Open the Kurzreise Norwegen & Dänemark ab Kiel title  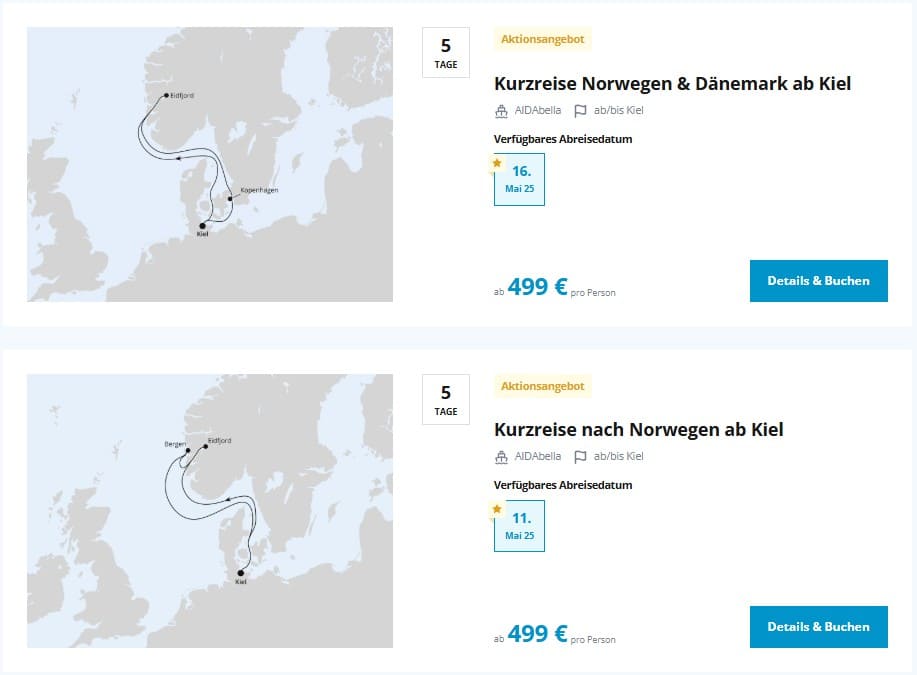pyautogui.click(x=672, y=84)
